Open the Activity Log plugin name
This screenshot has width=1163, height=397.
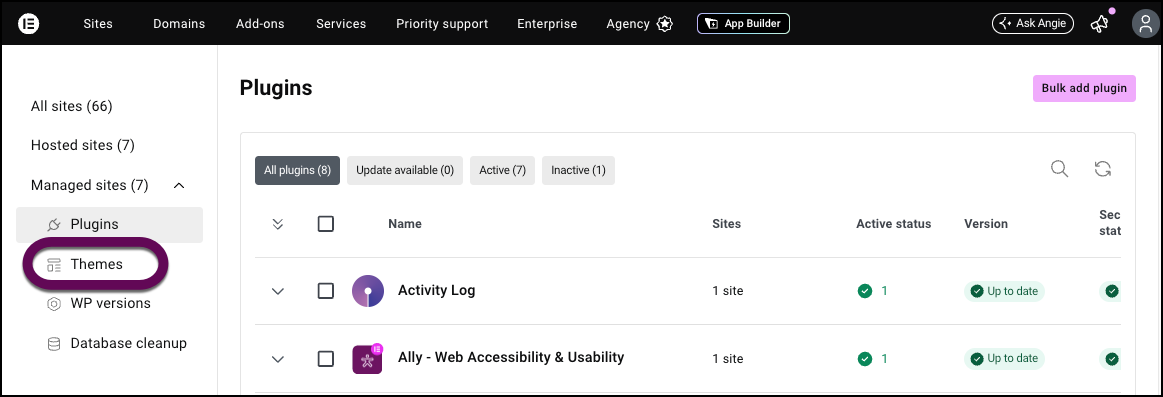coord(436,290)
